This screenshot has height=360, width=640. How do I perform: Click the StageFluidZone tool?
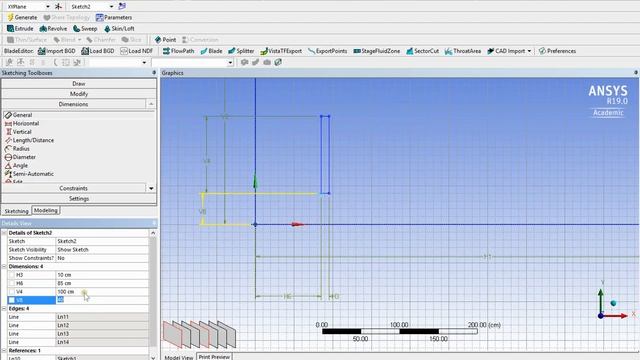[376, 51]
